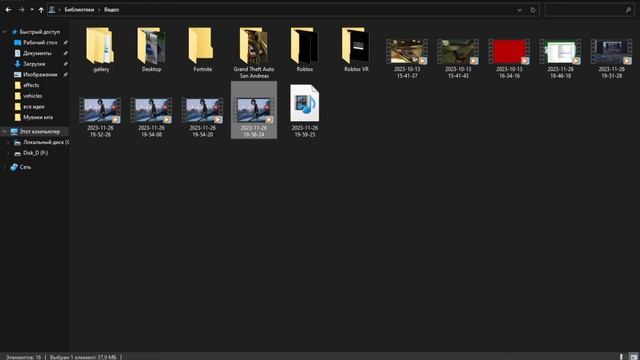The height and width of the screenshot is (360, 640).
Task: Click the library icon in address bar
Action: (x=52, y=10)
